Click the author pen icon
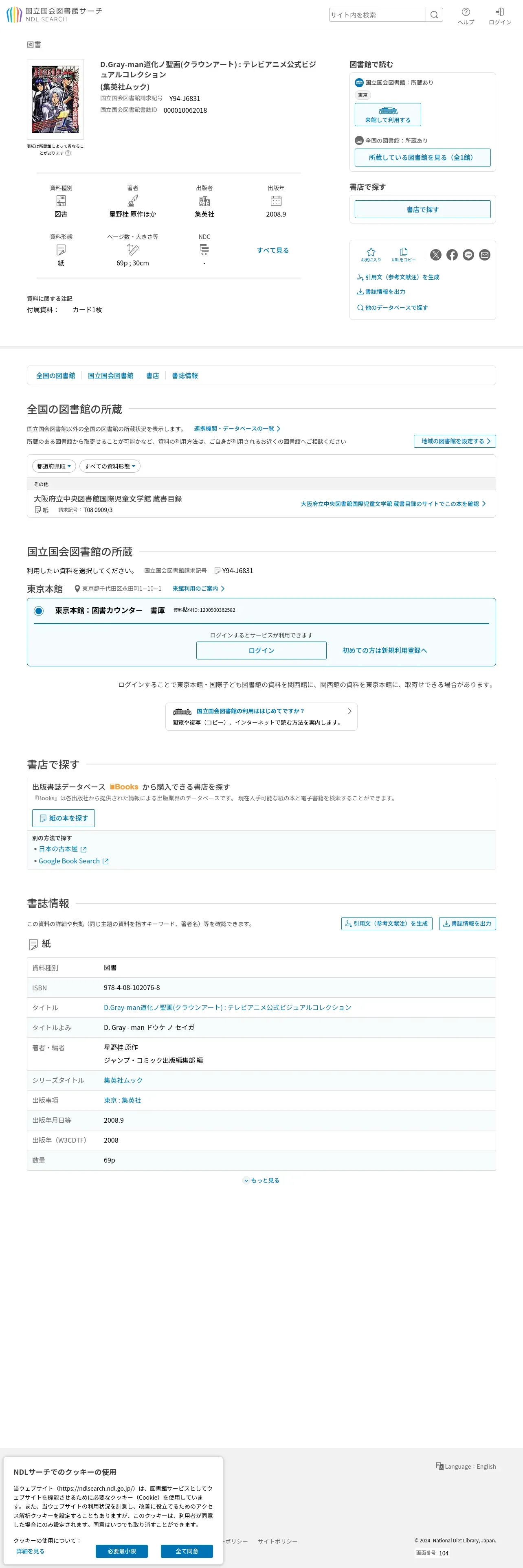The width and height of the screenshot is (523, 1568). point(133,201)
